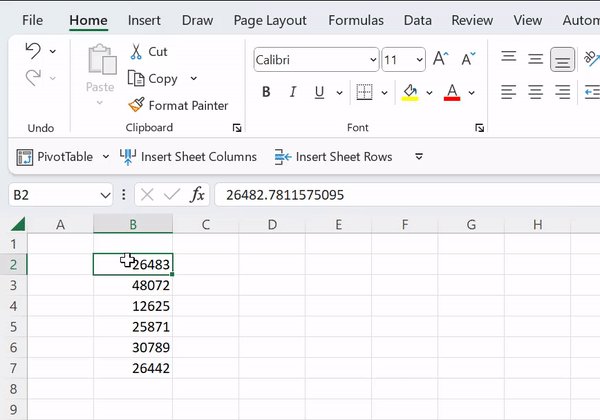Select Middle Align icon

click(535, 59)
